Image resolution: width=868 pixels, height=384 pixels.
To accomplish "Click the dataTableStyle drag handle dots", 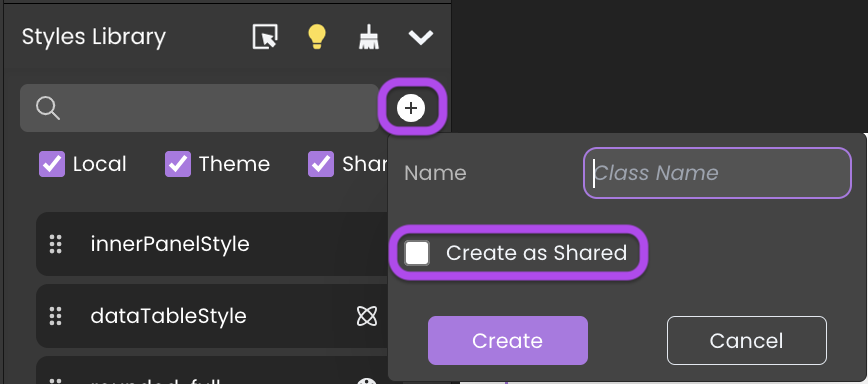I will 55,316.
